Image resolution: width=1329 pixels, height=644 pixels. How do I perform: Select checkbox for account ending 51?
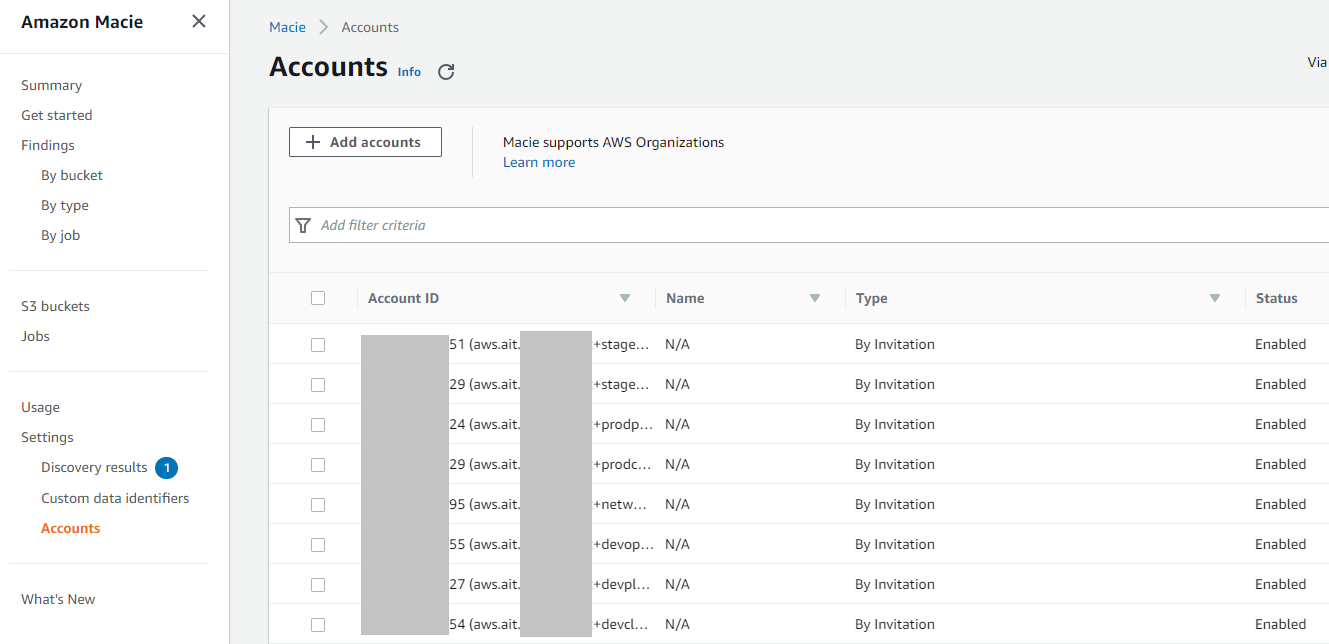[318, 344]
